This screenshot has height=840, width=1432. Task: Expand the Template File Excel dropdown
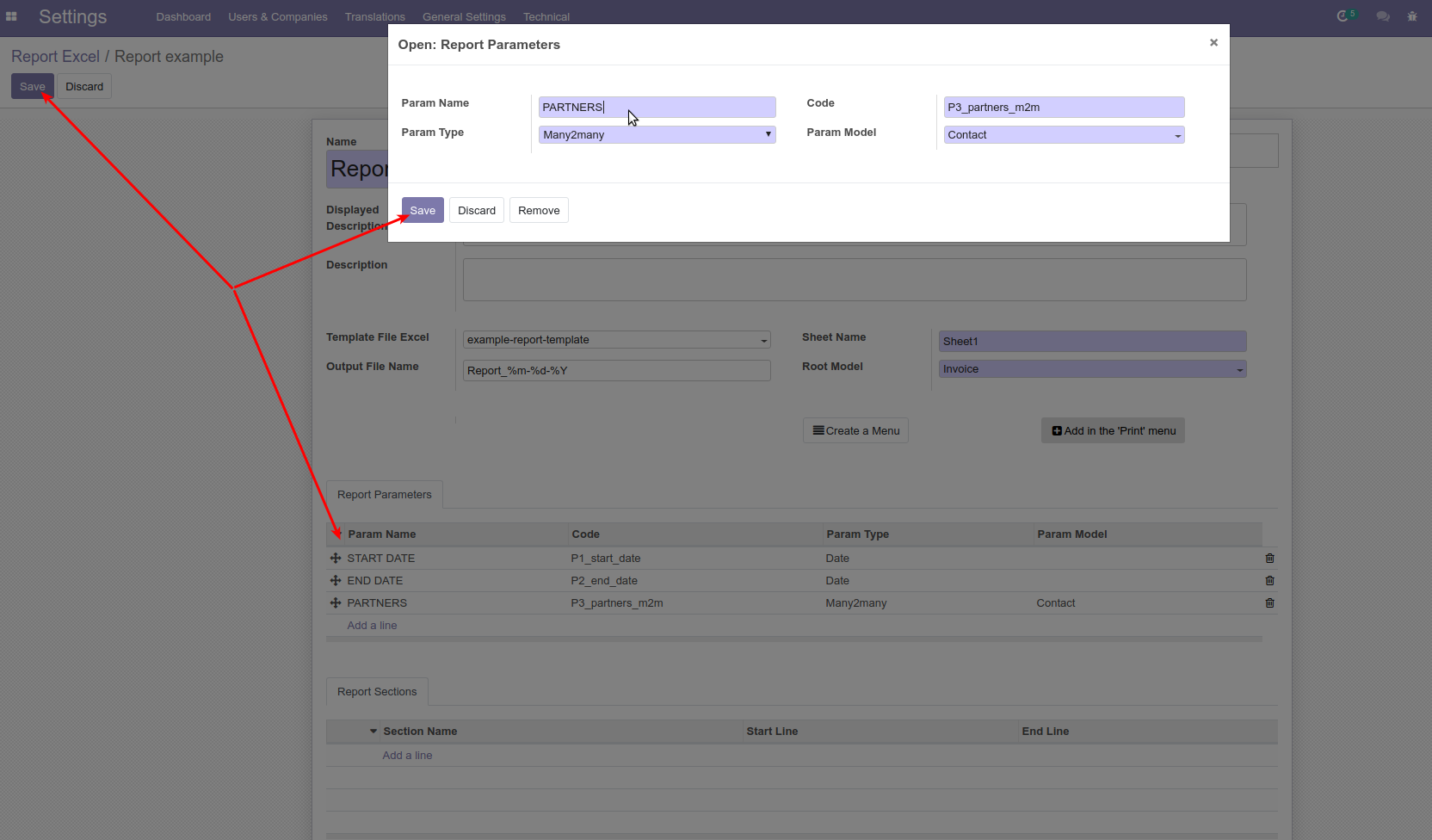[x=763, y=341]
